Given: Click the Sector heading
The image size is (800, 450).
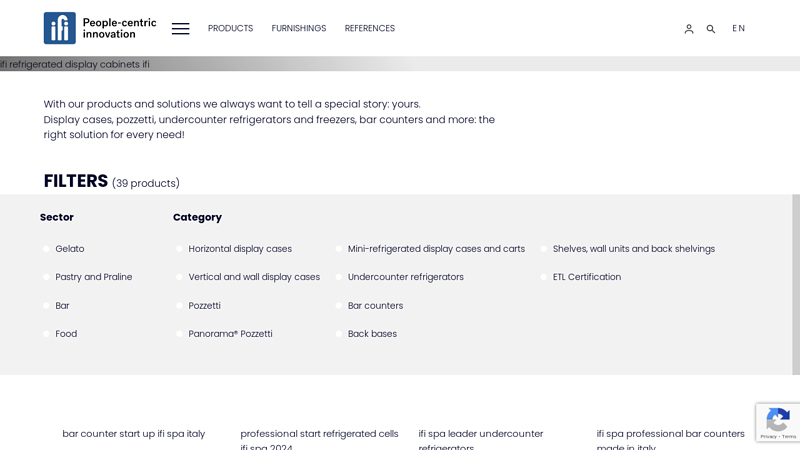Looking at the screenshot, I should click(x=57, y=217).
